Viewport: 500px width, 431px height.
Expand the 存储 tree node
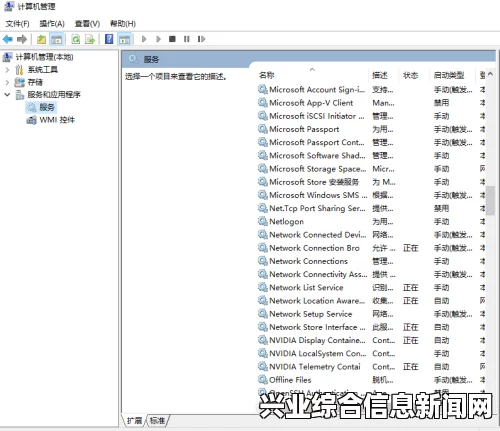(x=7, y=82)
